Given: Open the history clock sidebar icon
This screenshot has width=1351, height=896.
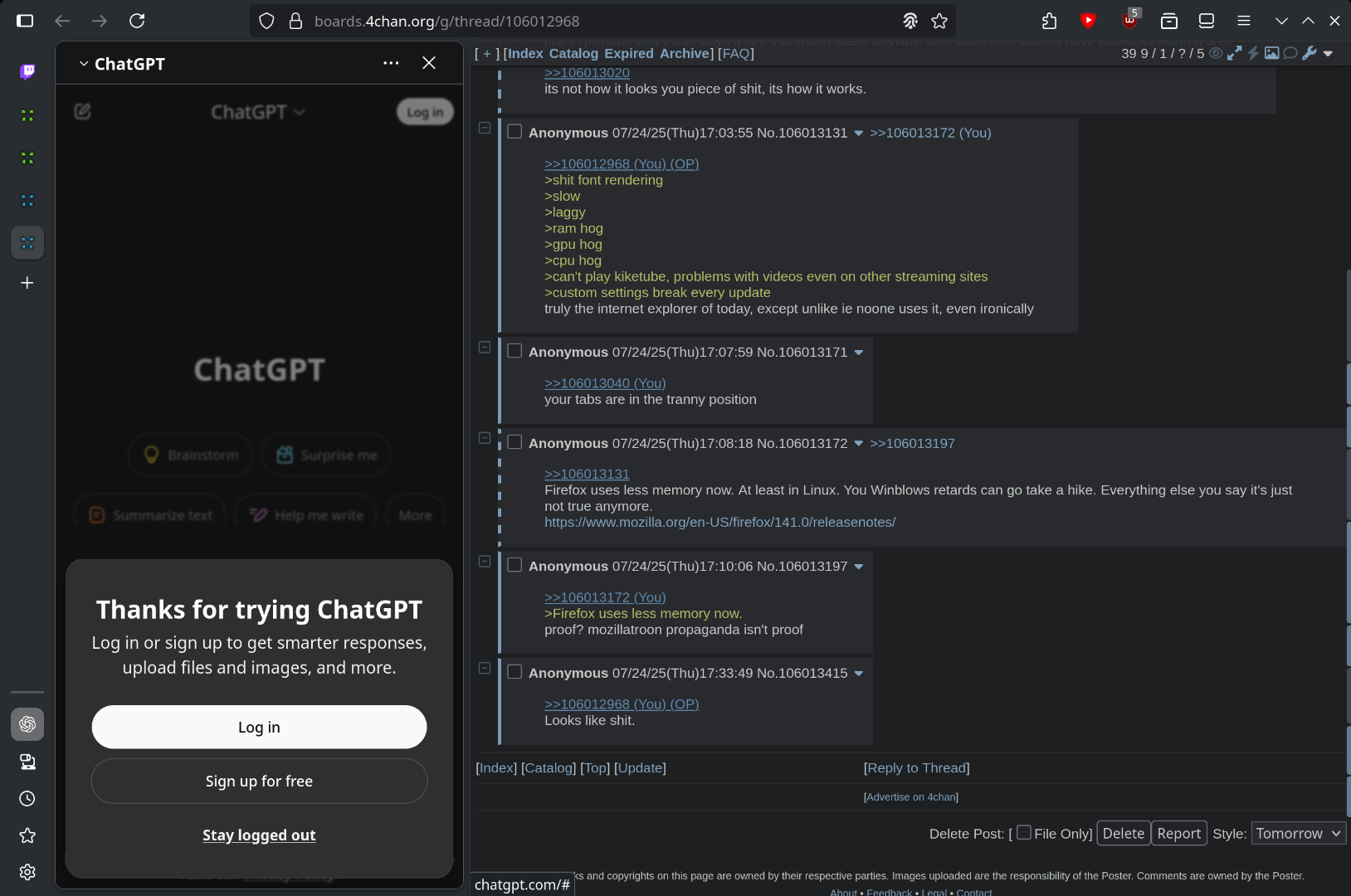Looking at the screenshot, I should [27, 799].
